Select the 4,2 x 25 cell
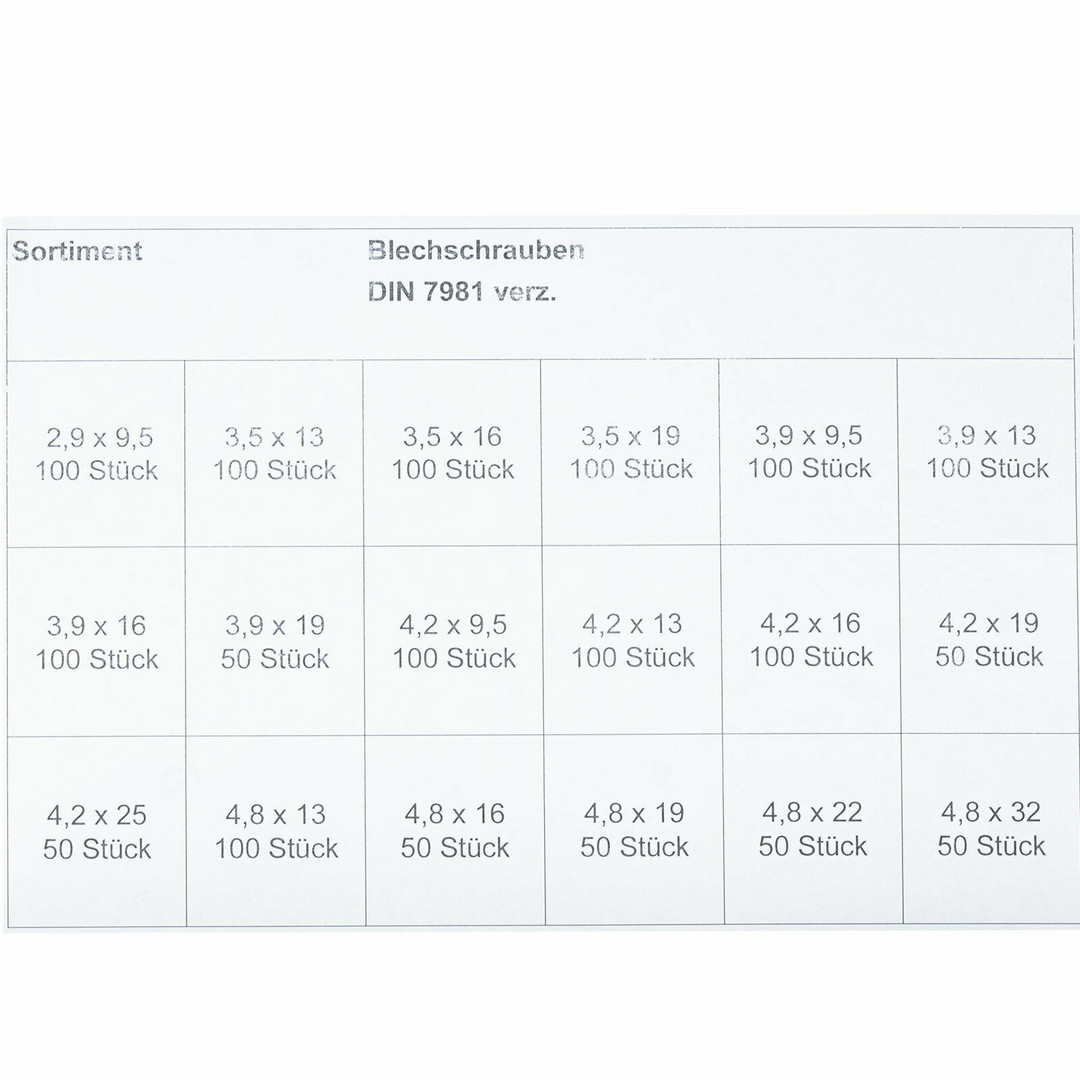The width and height of the screenshot is (1080, 1080). pos(97,831)
